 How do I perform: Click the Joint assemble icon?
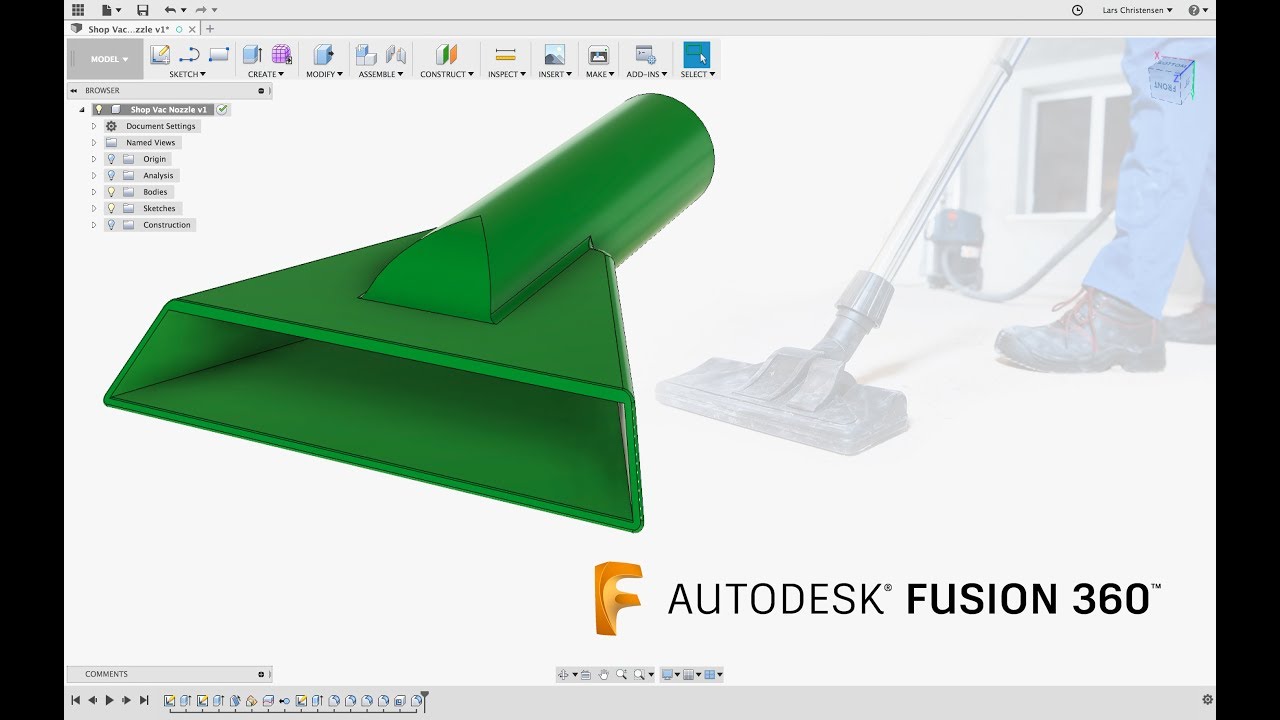396,55
